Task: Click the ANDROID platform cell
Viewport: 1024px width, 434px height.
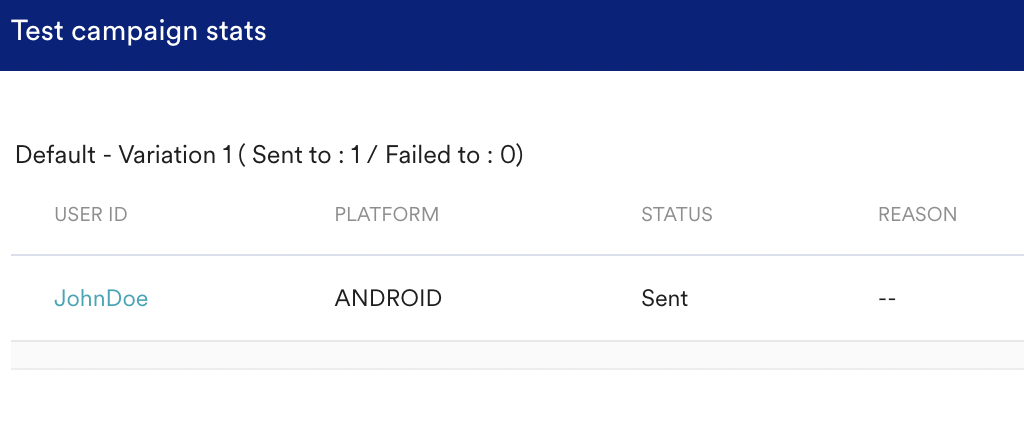Action: tap(388, 298)
